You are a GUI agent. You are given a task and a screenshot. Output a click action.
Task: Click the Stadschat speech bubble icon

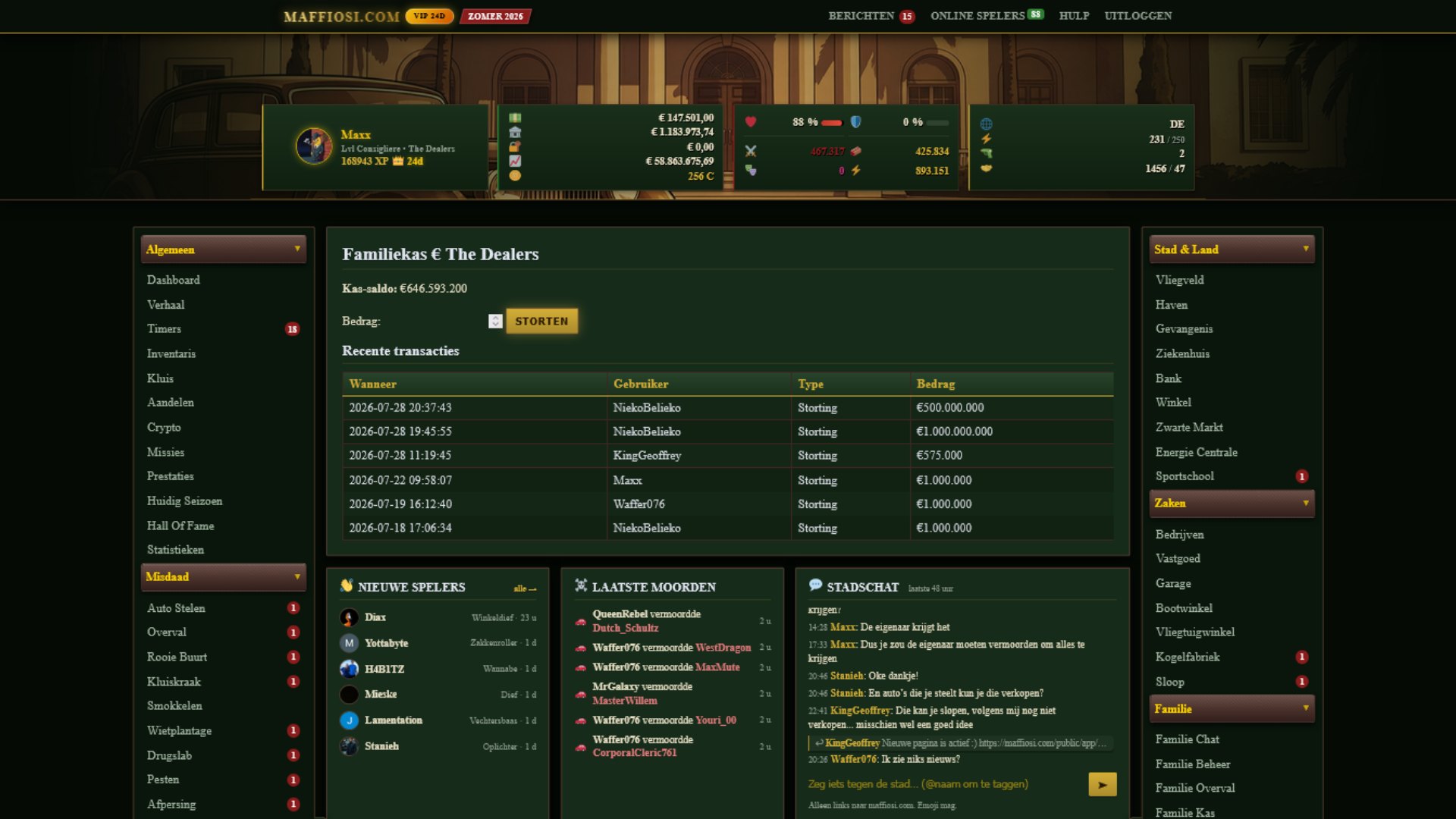coord(815,585)
